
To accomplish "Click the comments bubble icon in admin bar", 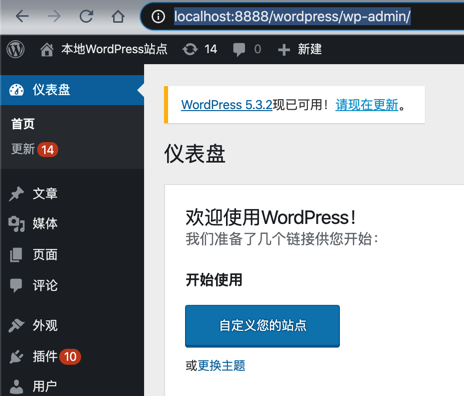I will [239, 50].
